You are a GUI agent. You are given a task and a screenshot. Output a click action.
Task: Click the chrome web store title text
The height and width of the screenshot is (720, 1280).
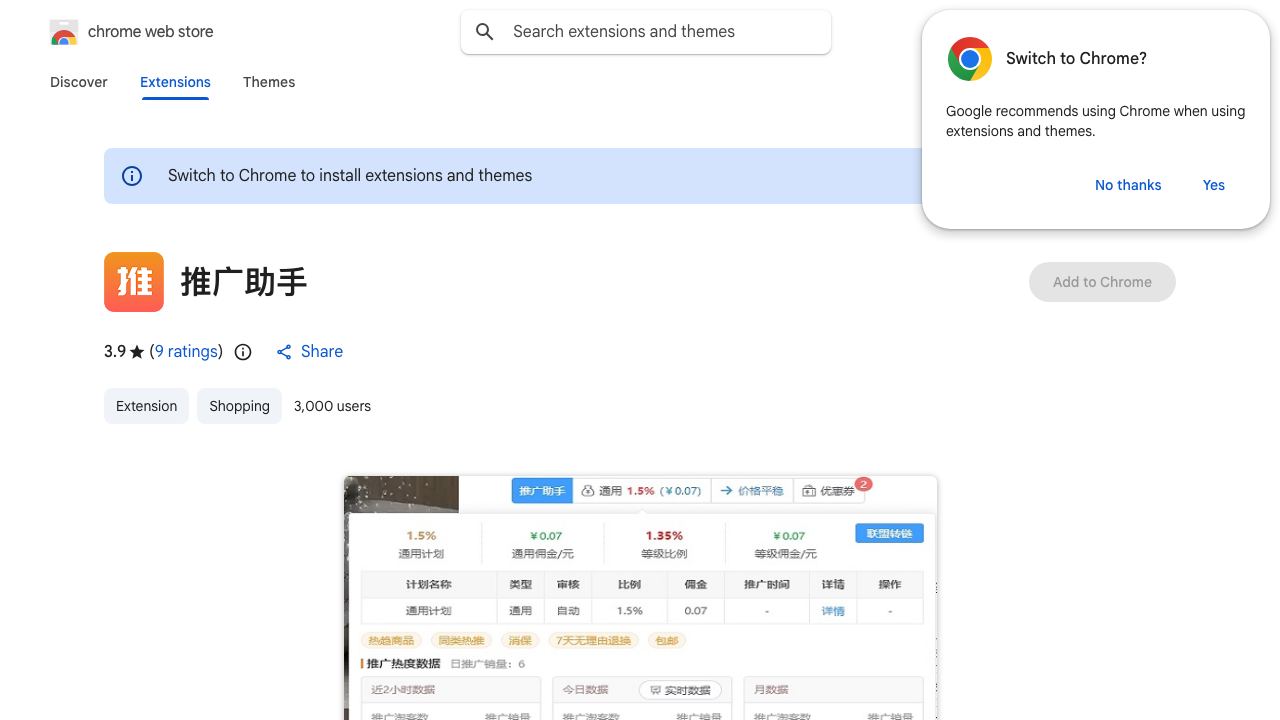[151, 32]
